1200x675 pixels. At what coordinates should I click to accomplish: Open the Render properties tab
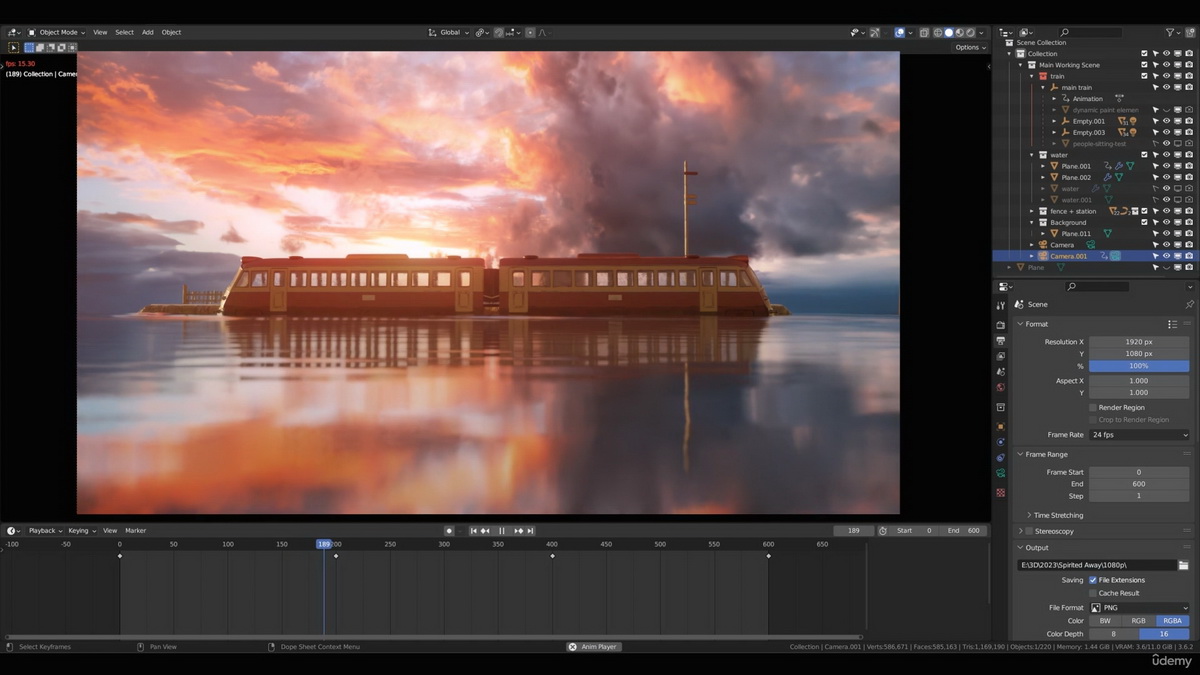(x=1000, y=325)
